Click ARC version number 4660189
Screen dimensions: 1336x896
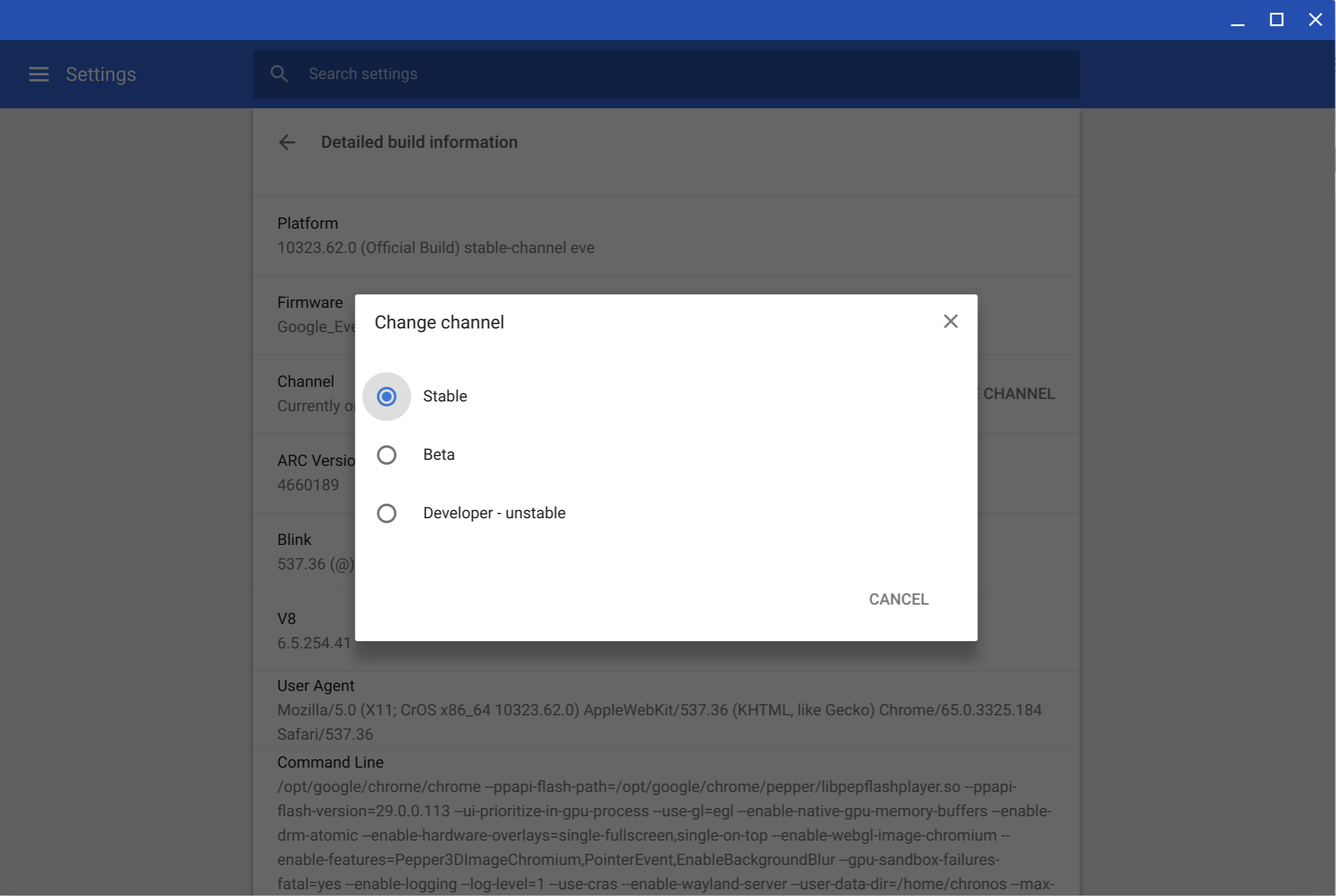[x=308, y=485]
